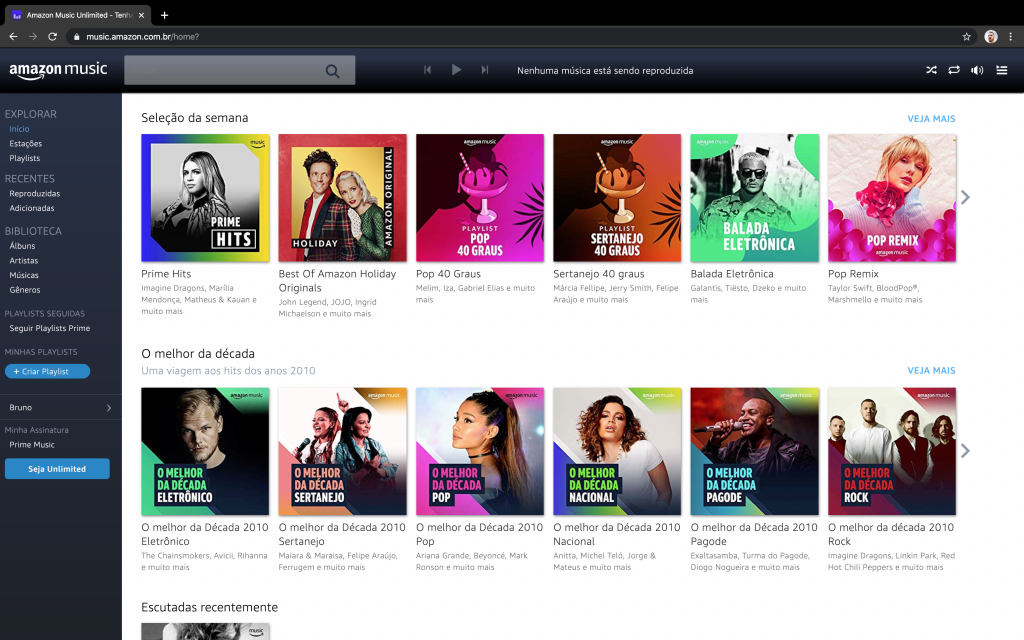Screen dimensions: 1024x640
Task: Click the address bar URL
Action: click(x=142, y=37)
